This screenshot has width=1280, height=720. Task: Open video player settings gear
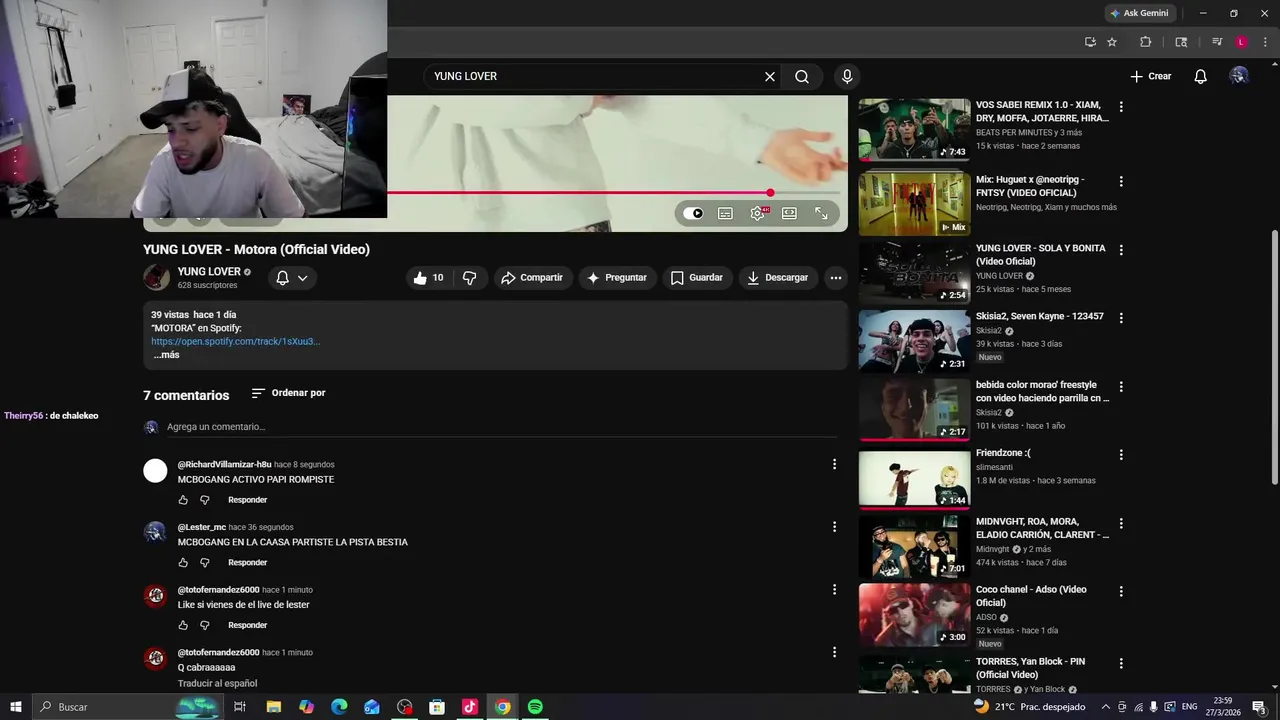click(758, 213)
